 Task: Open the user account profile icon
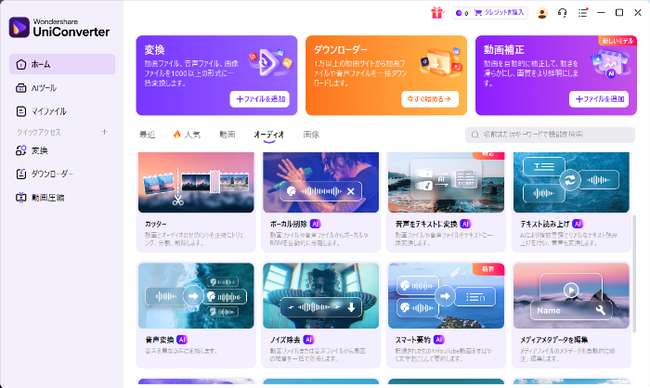click(542, 13)
